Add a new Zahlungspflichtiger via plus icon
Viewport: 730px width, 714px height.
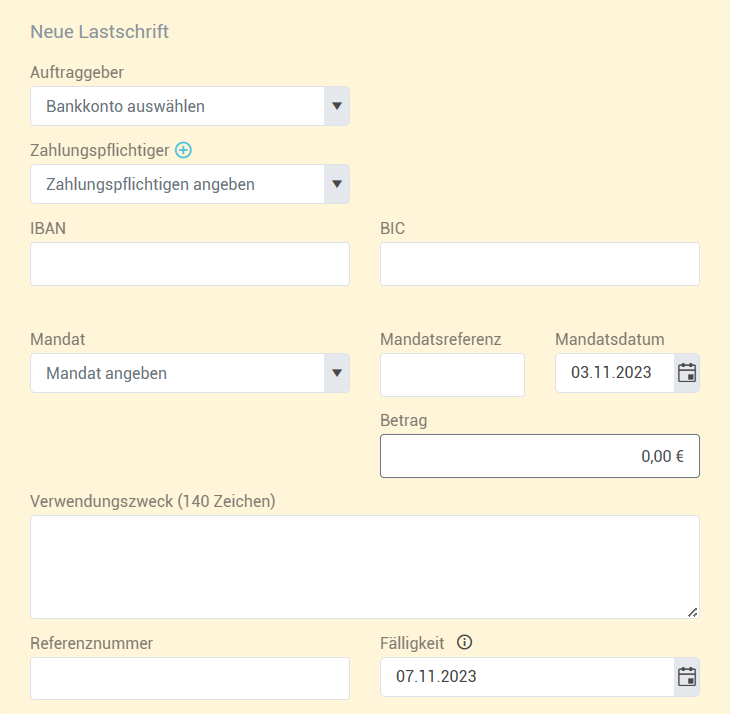[183, 150]
